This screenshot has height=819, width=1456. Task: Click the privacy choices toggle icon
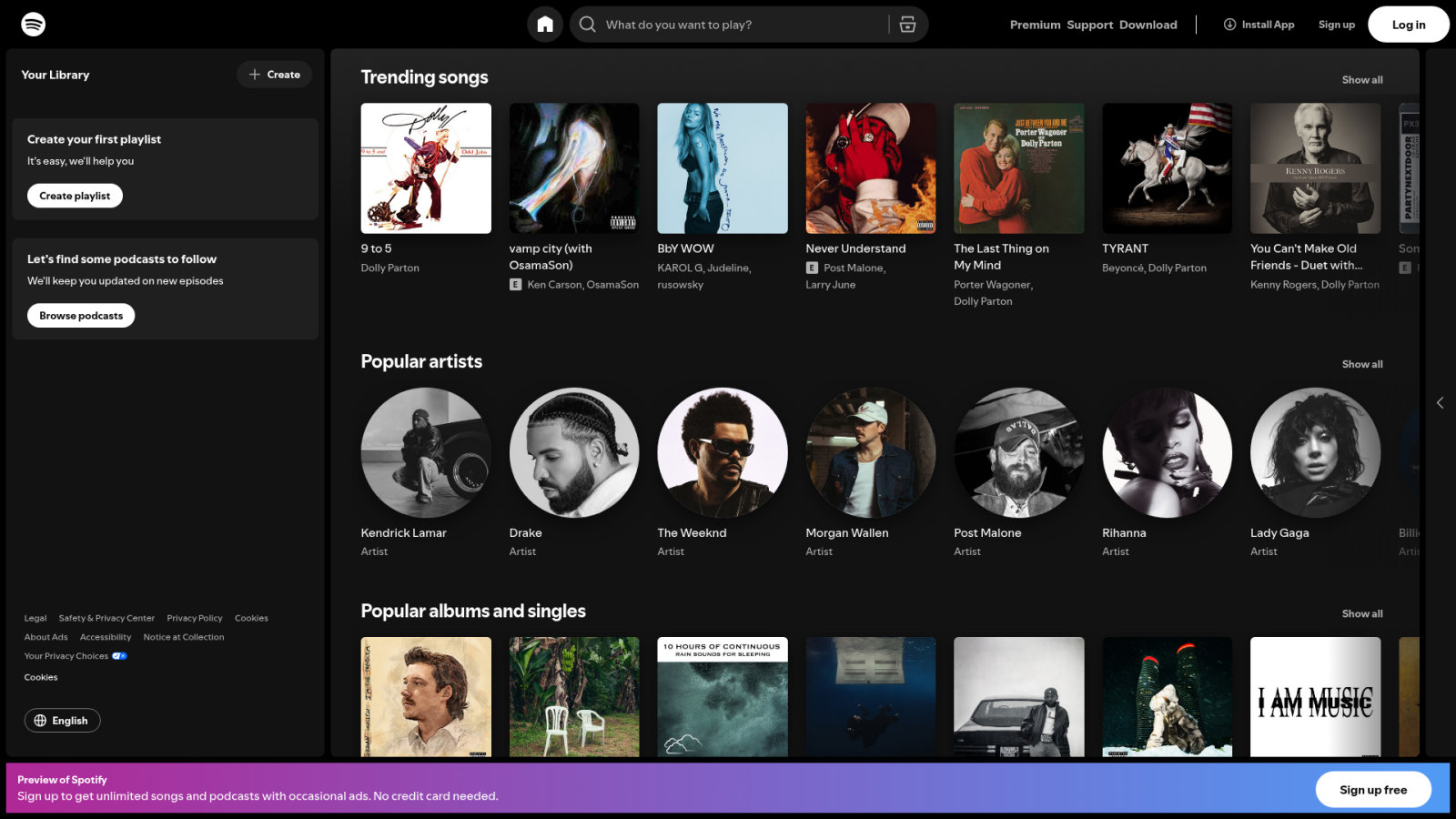(x=119, y=656)
